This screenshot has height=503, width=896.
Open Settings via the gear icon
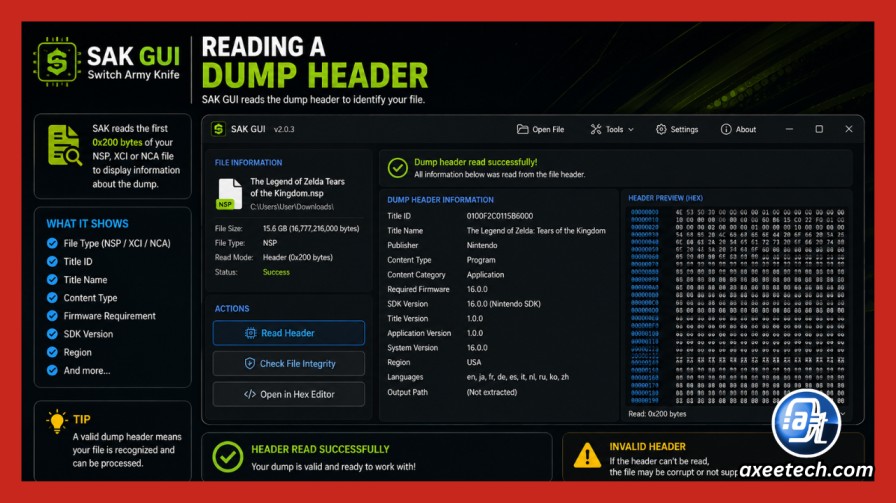[x=661, y=129]
